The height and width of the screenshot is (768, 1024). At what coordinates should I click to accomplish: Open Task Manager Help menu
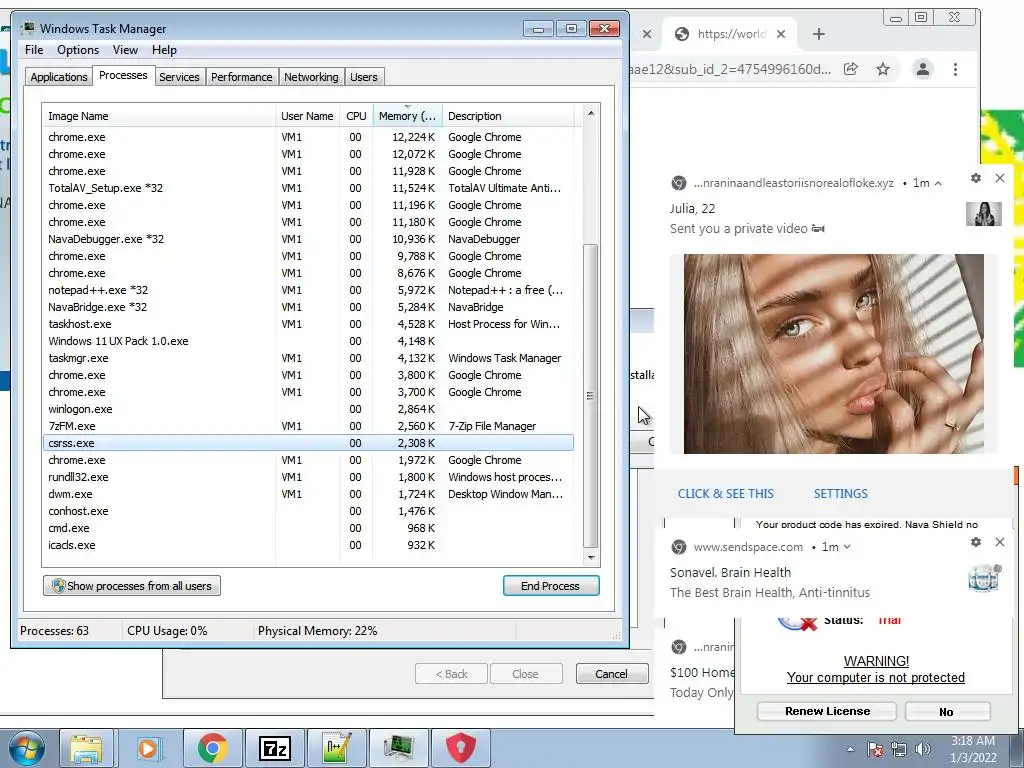click(x=164, y=50)
